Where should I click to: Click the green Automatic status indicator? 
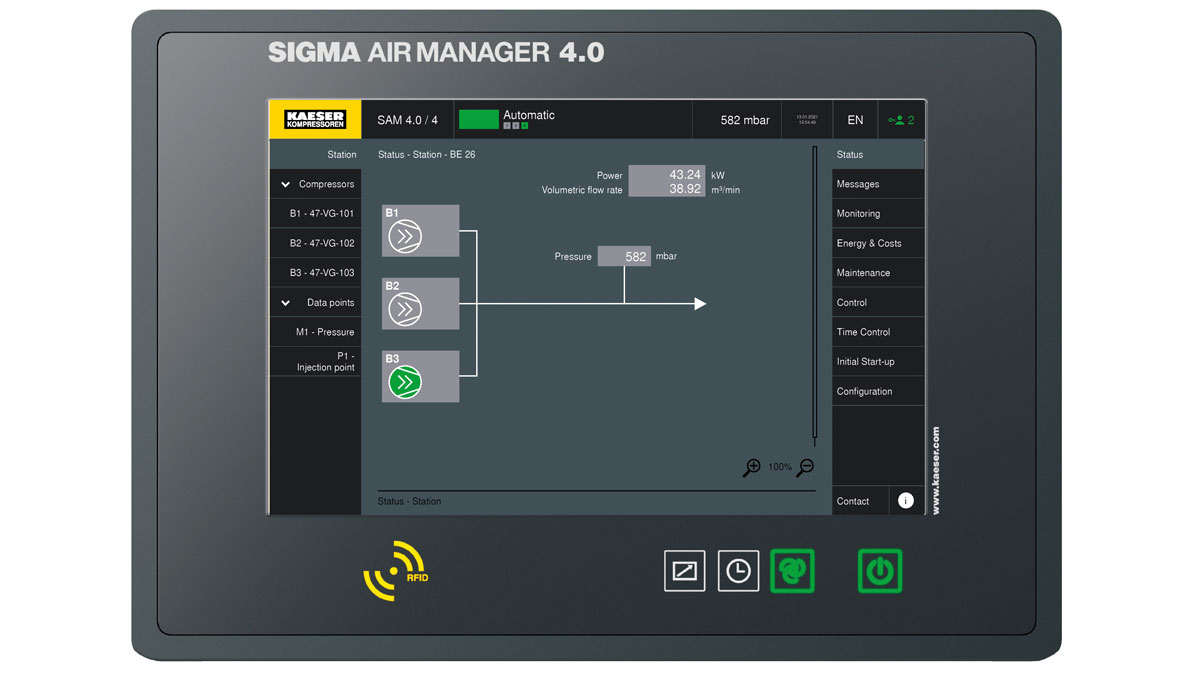tap(478, 120)
